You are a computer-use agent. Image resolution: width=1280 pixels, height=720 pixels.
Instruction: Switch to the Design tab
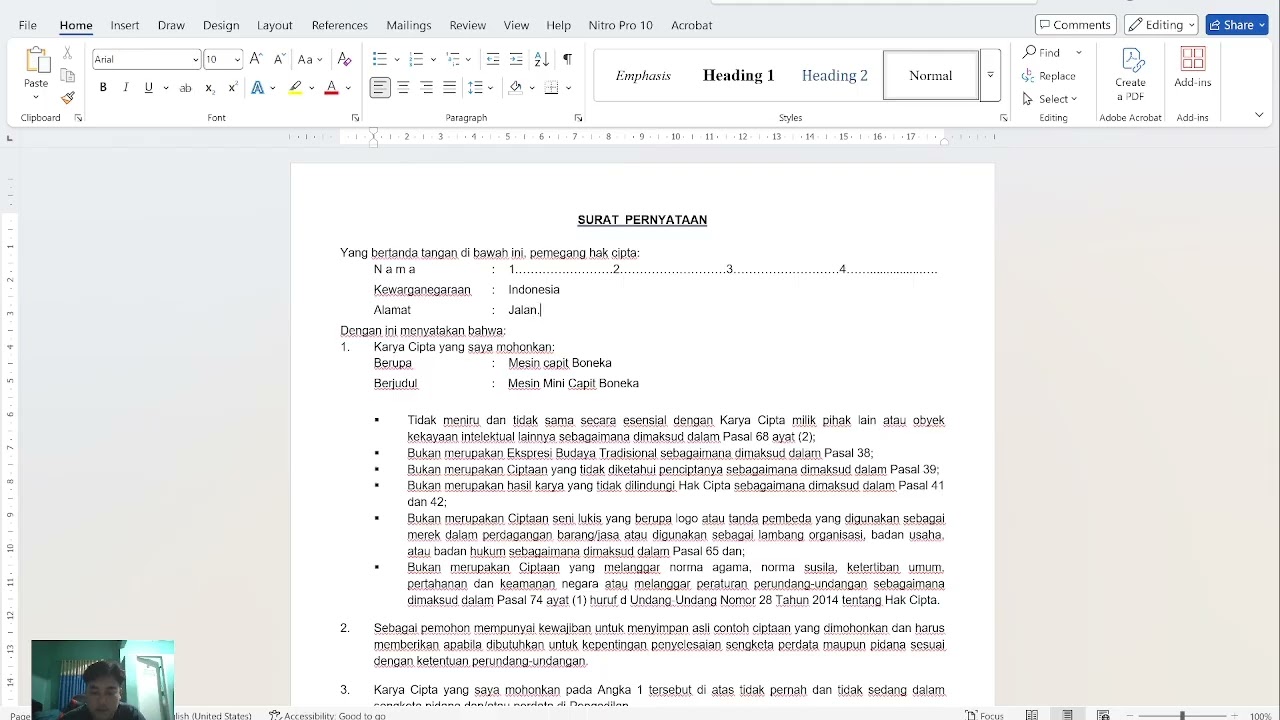tap(221, 25)
